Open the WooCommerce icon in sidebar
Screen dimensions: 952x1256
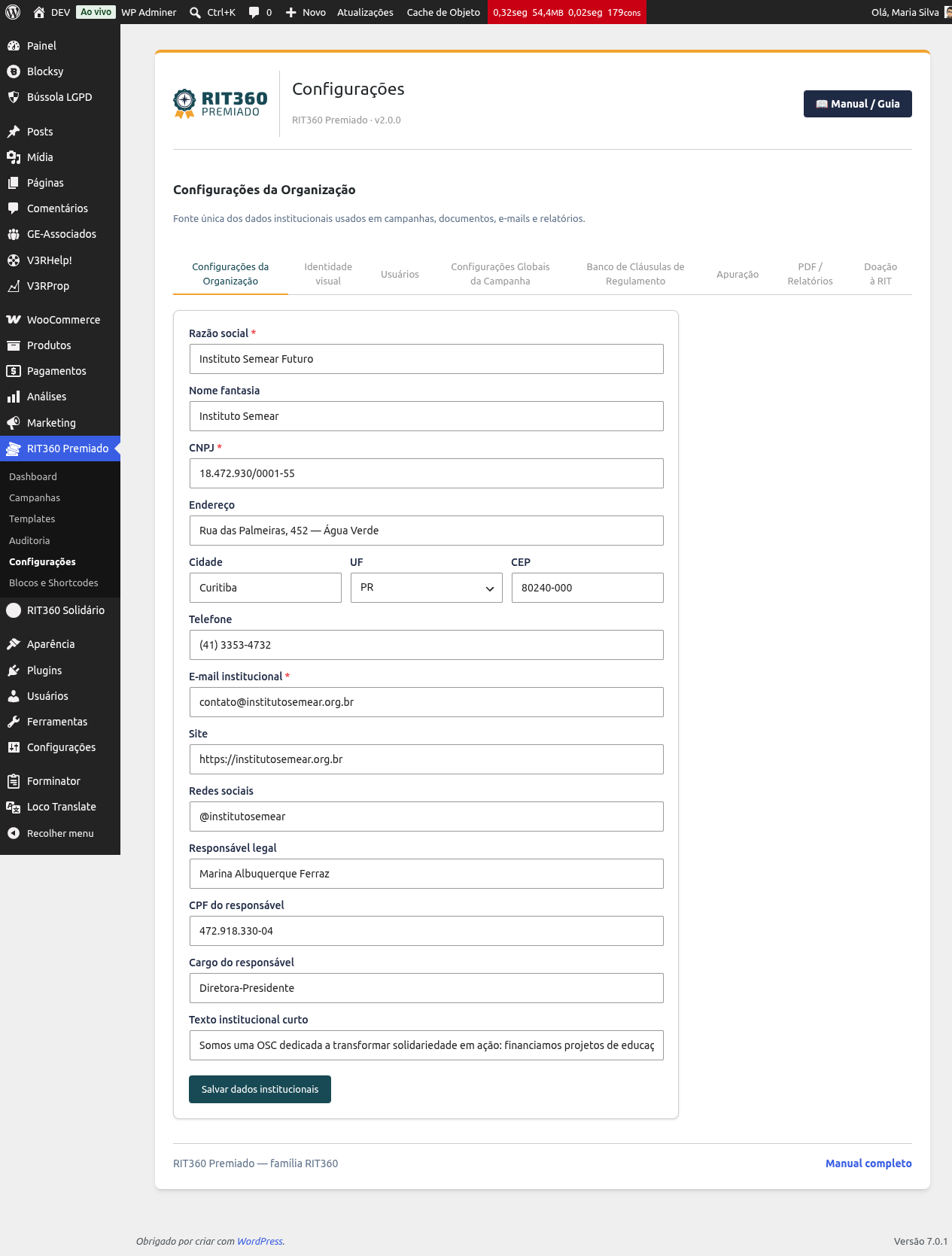[x=14, y=320]
